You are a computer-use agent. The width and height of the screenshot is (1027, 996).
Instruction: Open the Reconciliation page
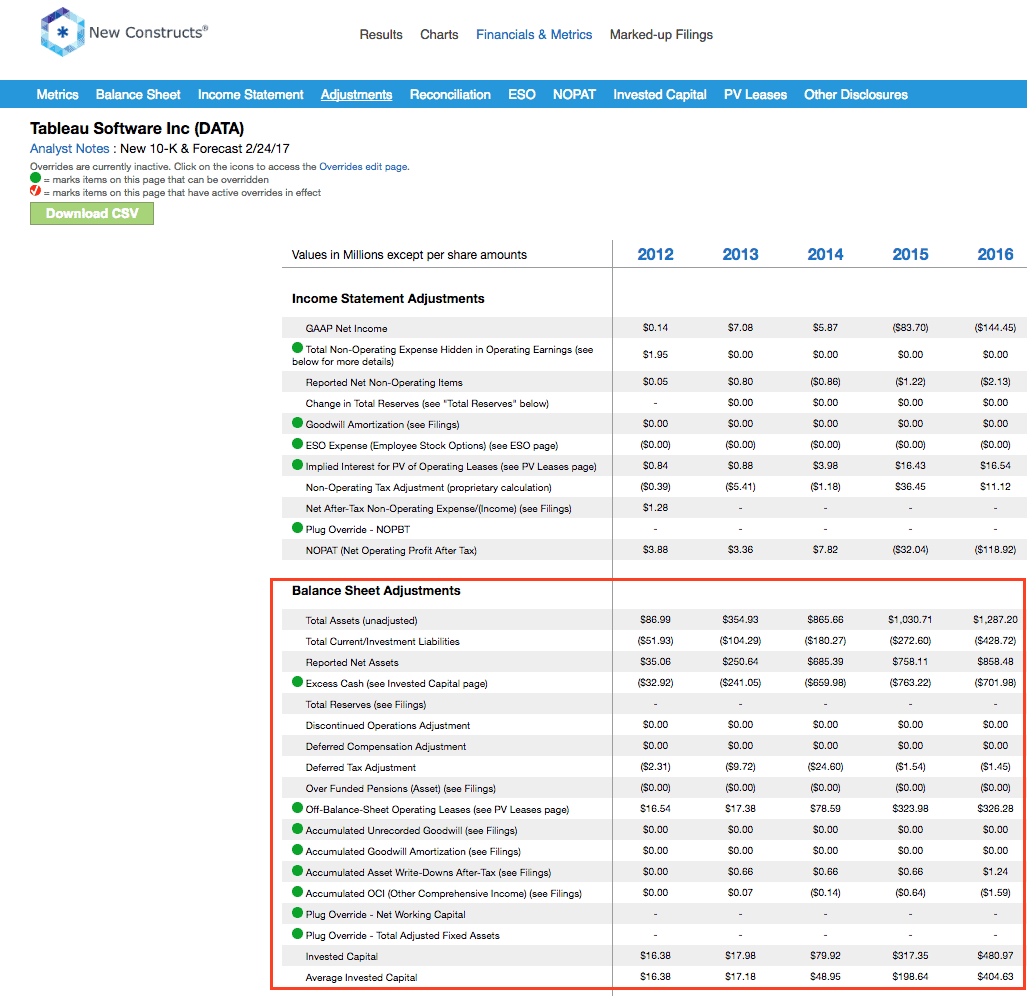point(450,94)
